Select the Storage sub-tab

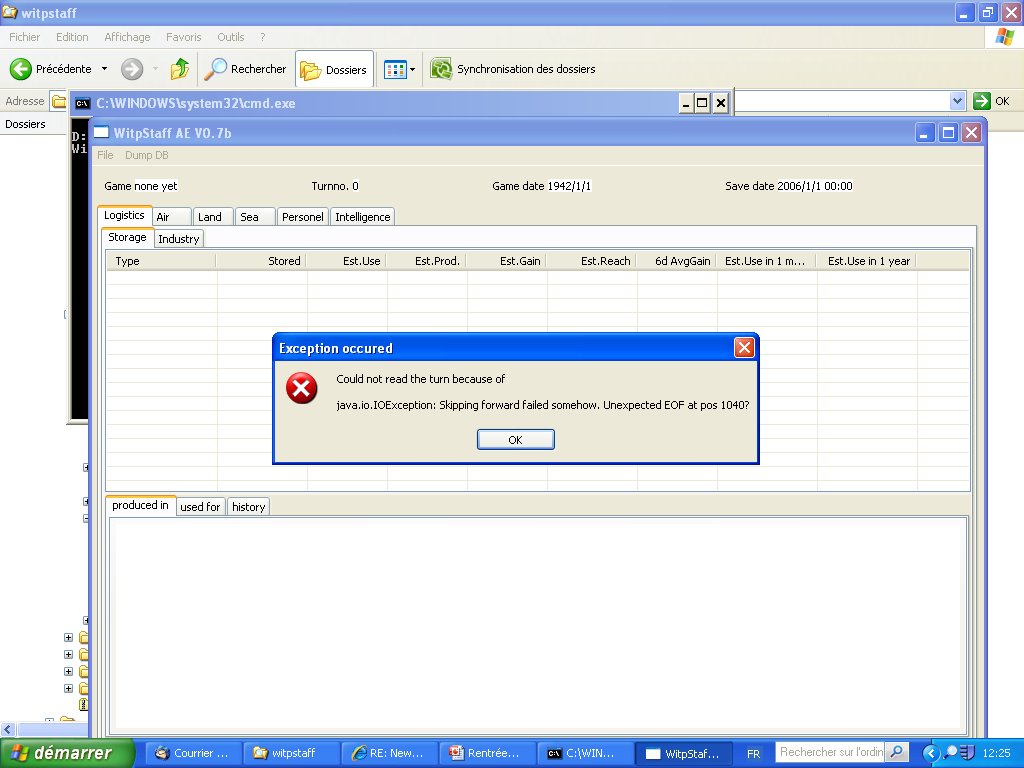(x=127, y=238)
